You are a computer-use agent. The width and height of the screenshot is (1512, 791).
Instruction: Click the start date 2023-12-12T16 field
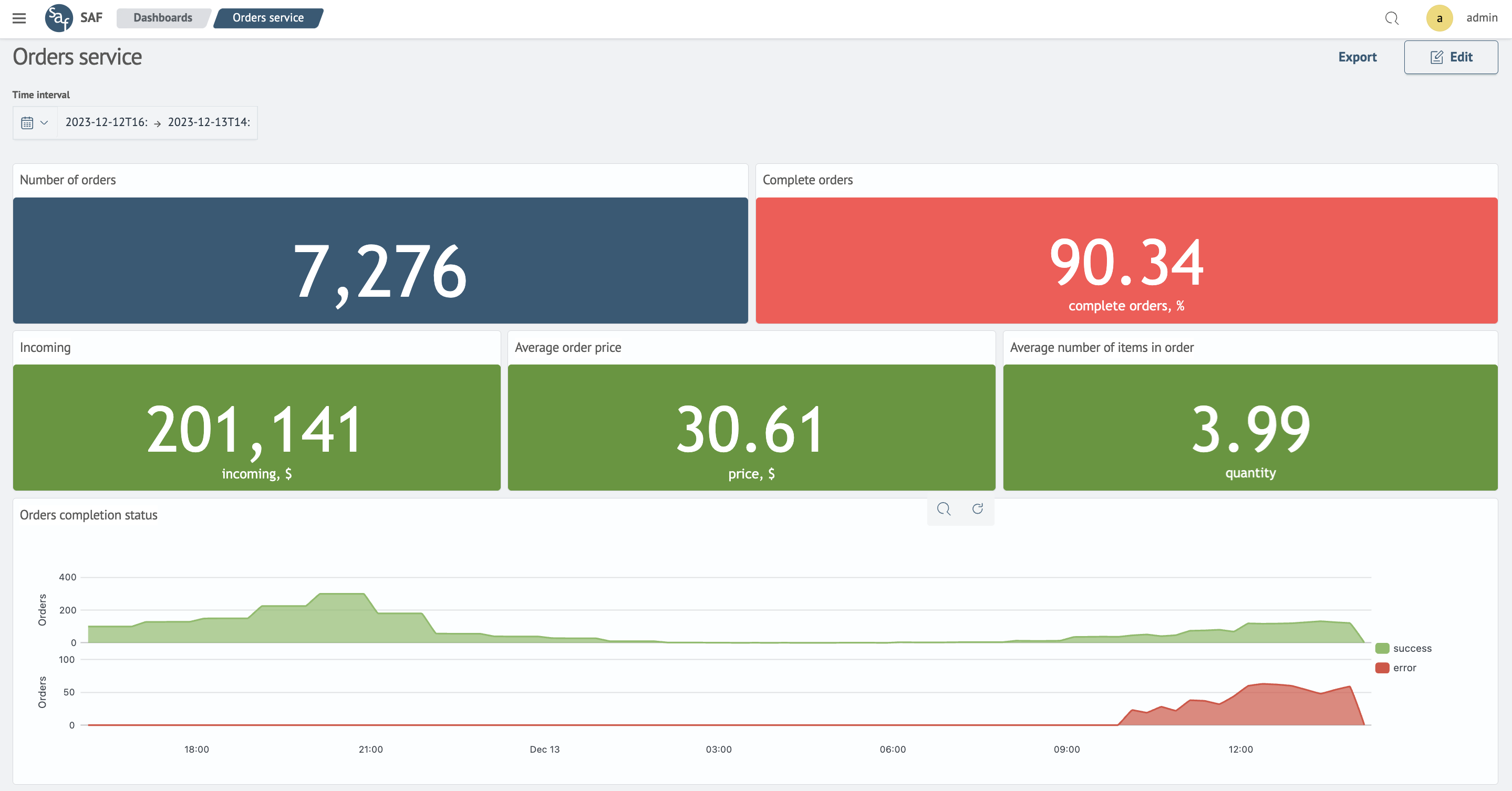point(106,122)
